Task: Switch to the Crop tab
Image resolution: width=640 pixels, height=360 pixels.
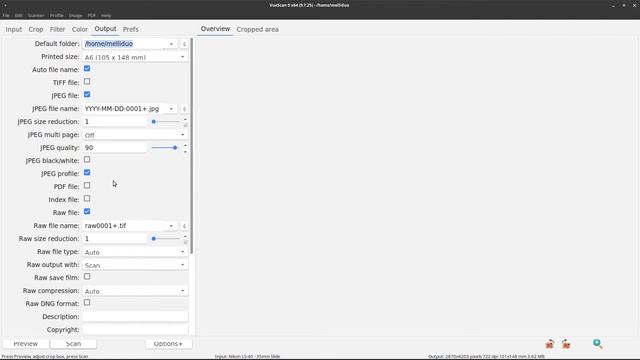Action: [x=36, y=29]
